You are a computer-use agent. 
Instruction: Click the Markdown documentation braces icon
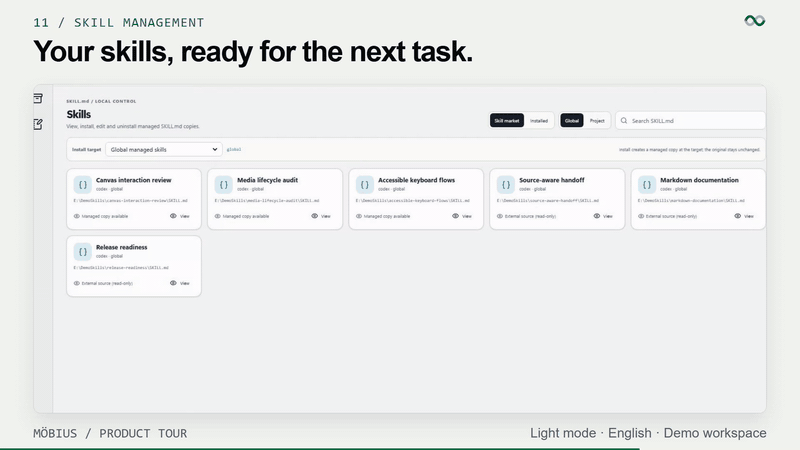tap(646, 185)
